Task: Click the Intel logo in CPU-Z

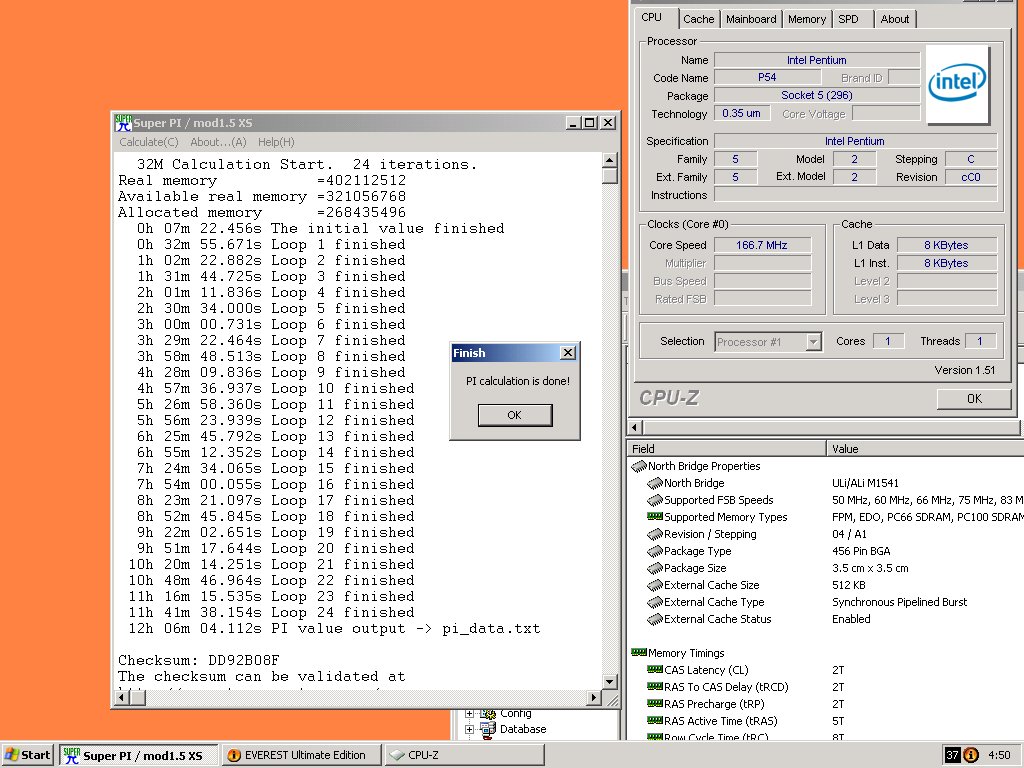Action: 957,85
